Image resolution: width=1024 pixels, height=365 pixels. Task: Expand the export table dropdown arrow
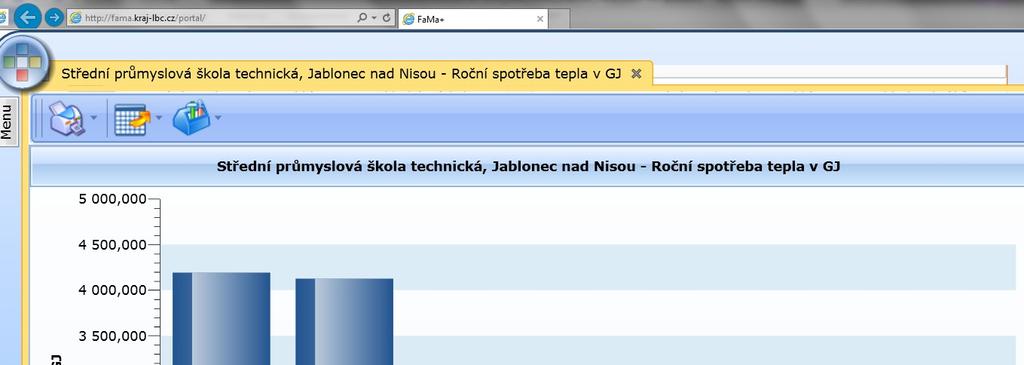point(159,118)
